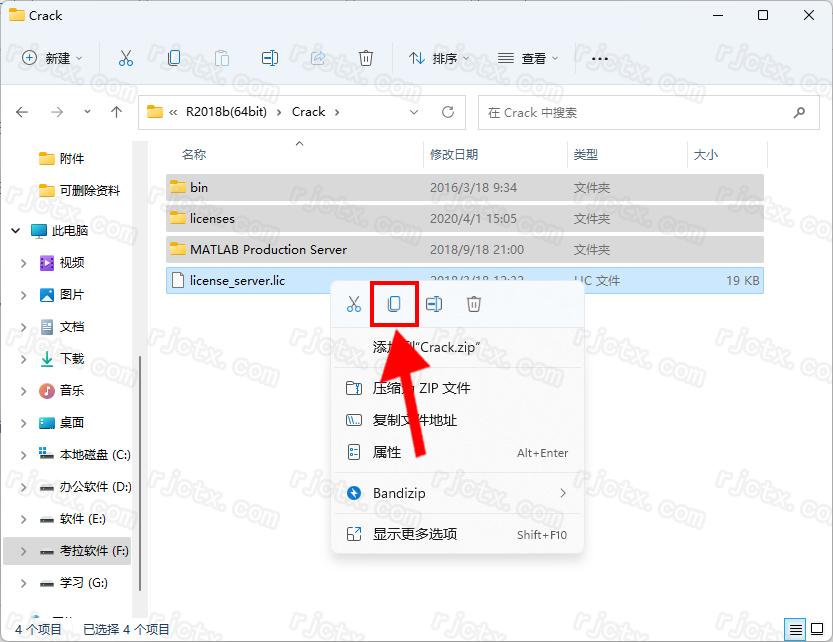
Task: Select the MATLAB Production Server folder
Action: [268, 249]
